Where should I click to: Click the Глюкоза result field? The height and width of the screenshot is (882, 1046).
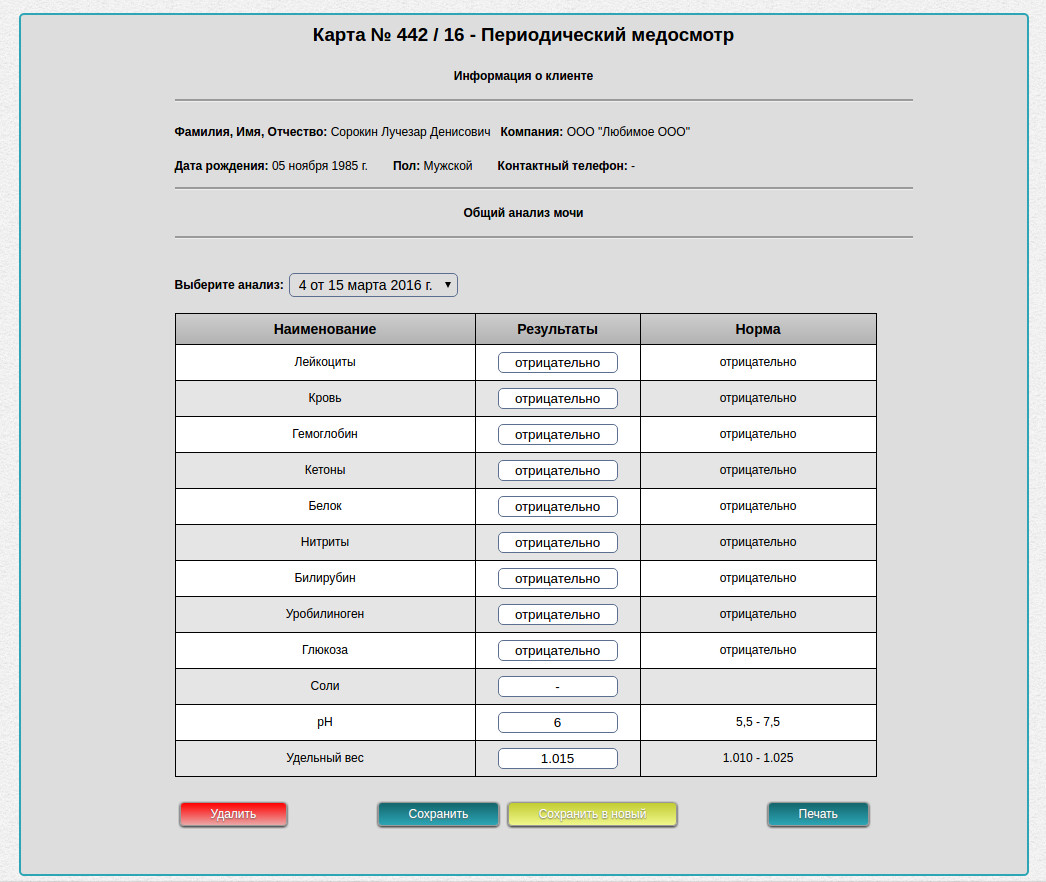tap(557, 651)
